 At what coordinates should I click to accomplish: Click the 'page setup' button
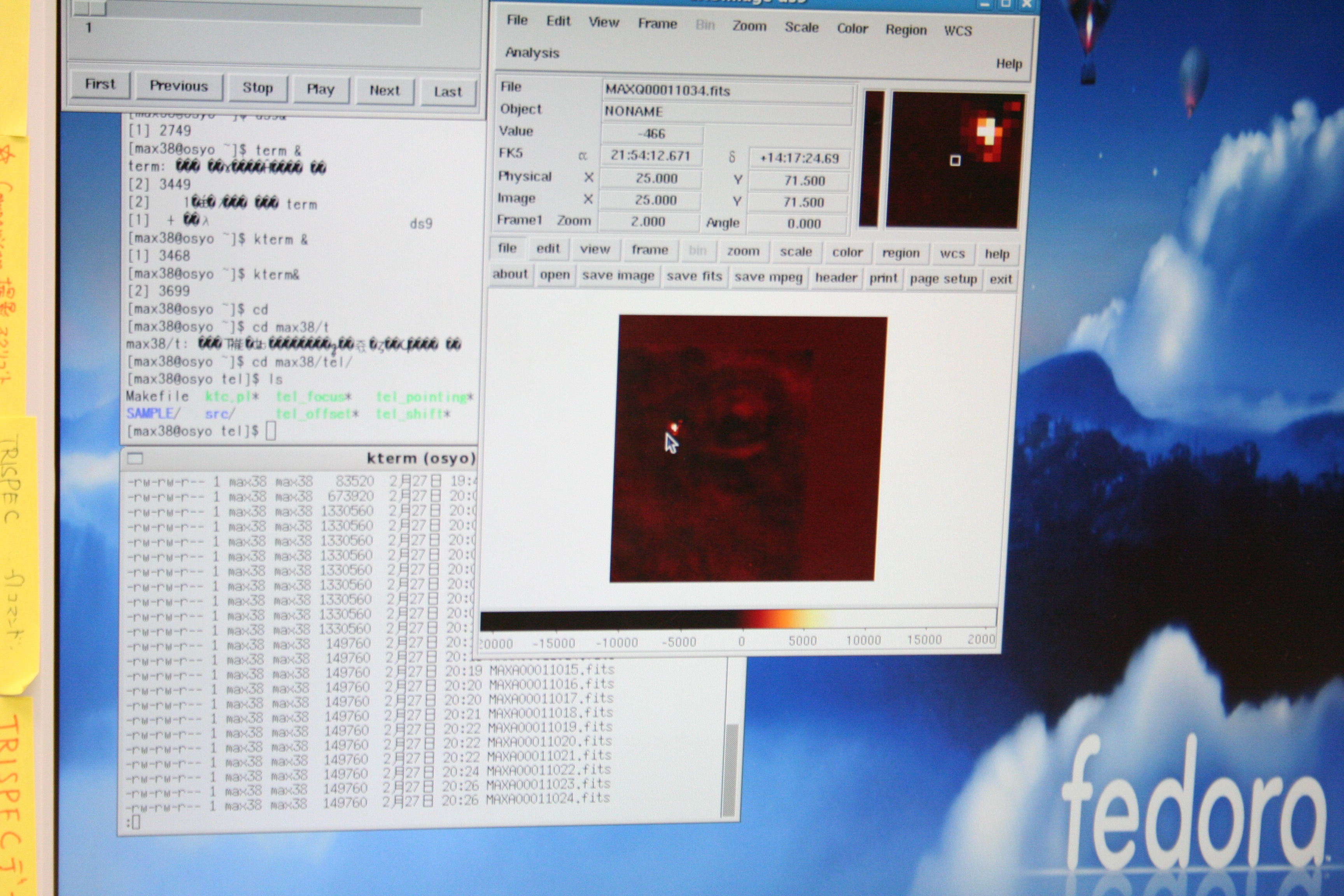coord(943,280)
